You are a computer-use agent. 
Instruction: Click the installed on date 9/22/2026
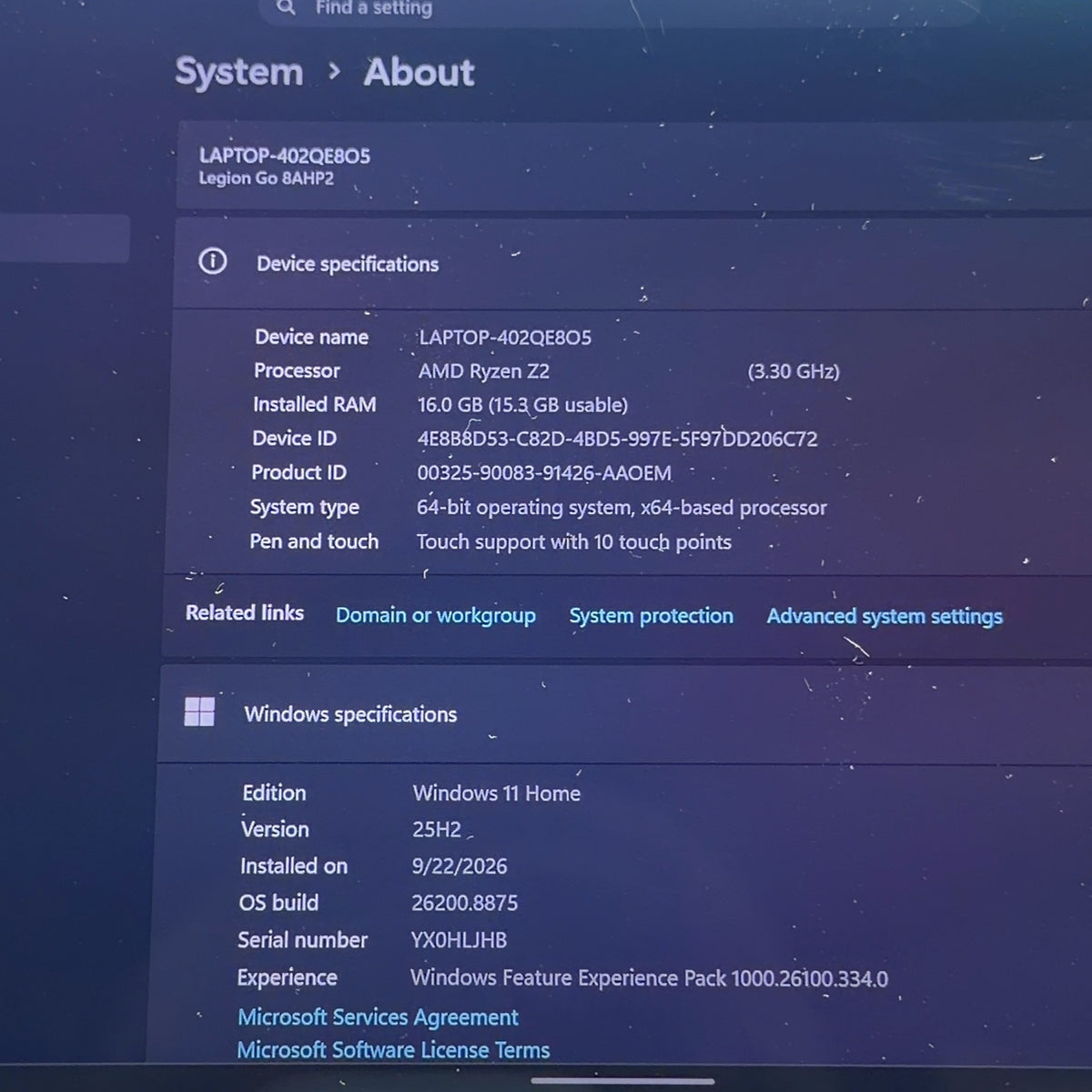[x=460, y=866]
